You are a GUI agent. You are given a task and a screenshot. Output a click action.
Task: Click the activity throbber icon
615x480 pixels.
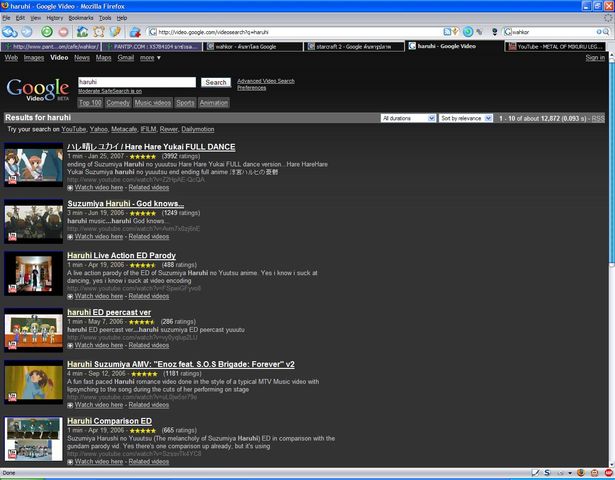[608, 18]
